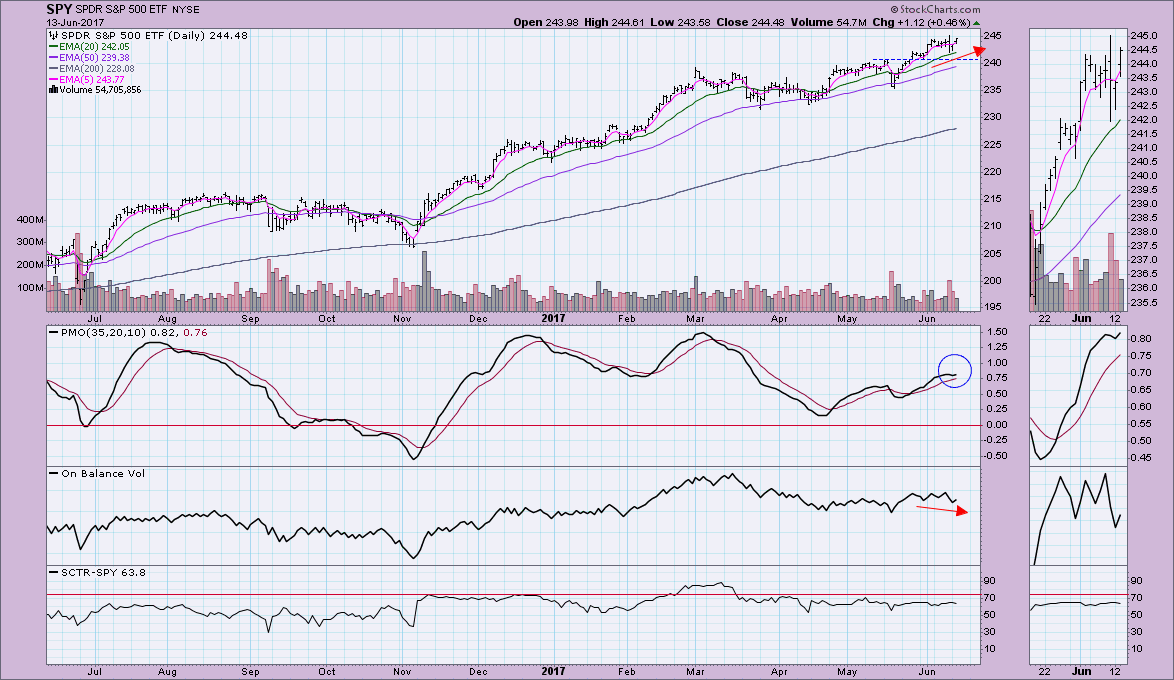This screenshot has width=1174, height=680.
Task: Select the 'SPDR S&P 500 ETF NYSE' title text
Action: pyautogui.click(x=139, y=10)
